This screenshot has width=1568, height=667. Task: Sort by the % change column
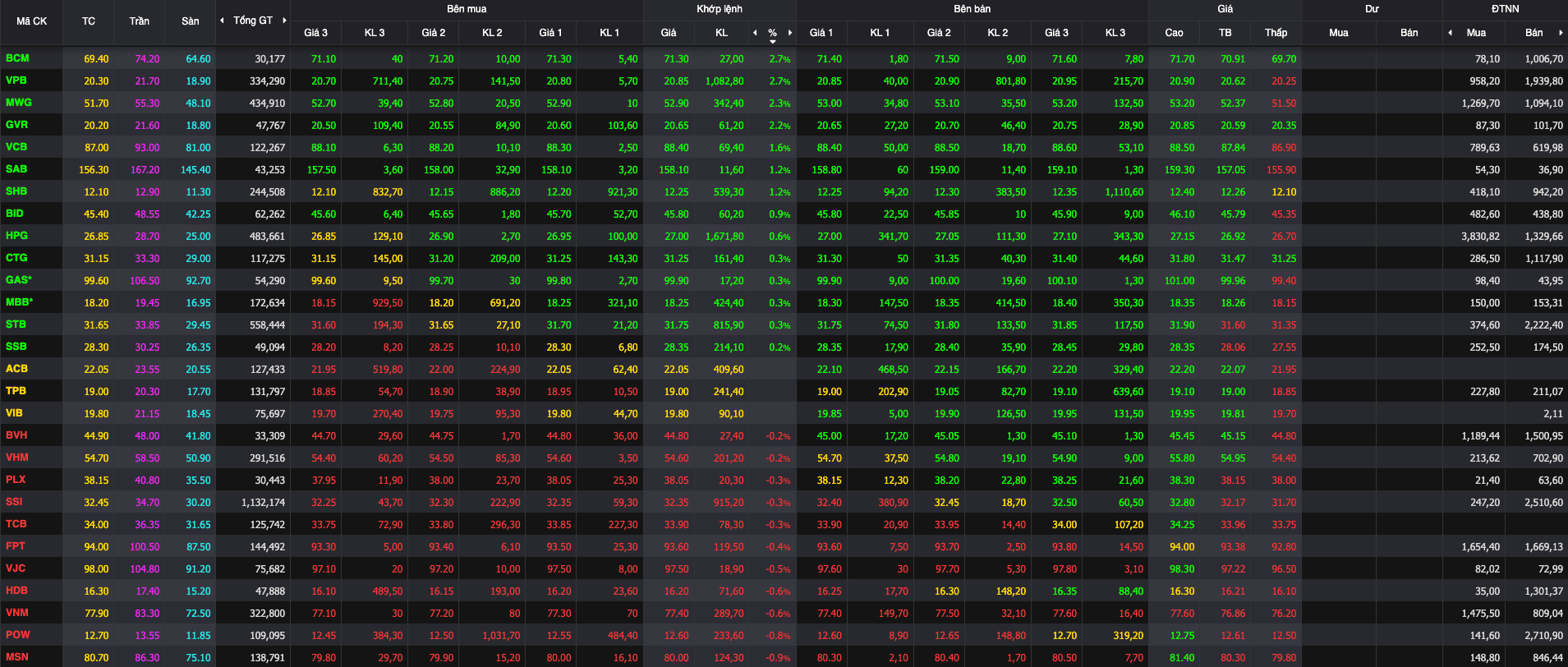pyautogui.click(x=772, y=33)
